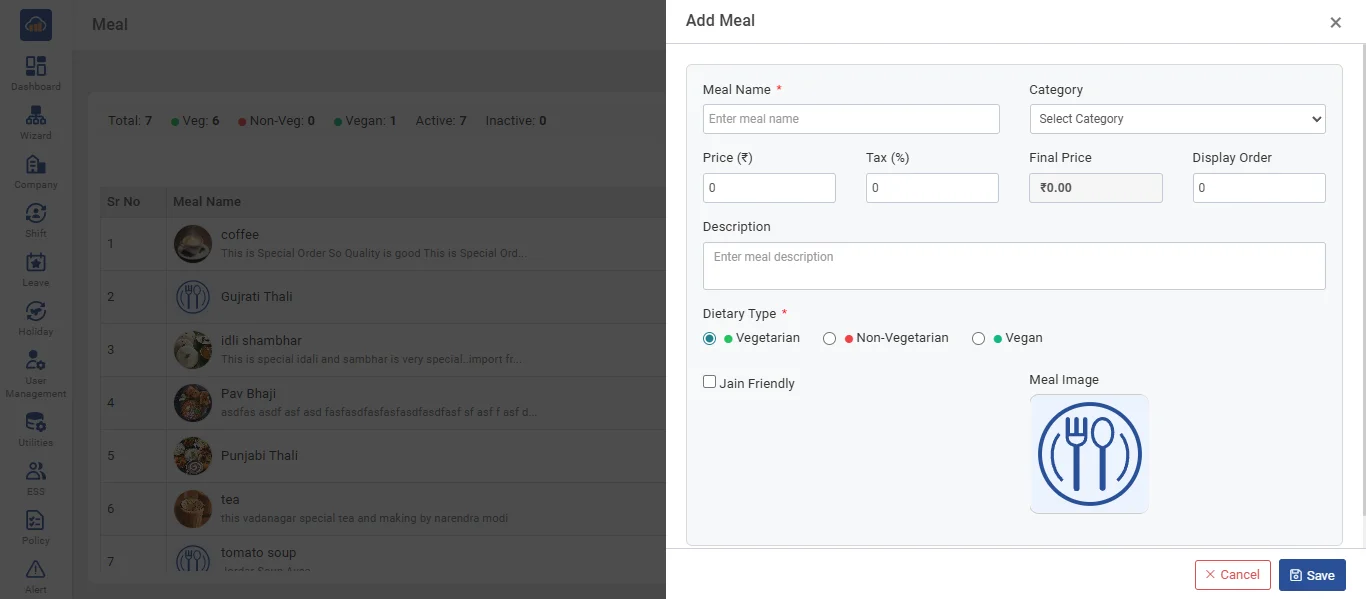The image size is (1366, 599).
Task: Click the Meal page title
Action: coord(110,24)
